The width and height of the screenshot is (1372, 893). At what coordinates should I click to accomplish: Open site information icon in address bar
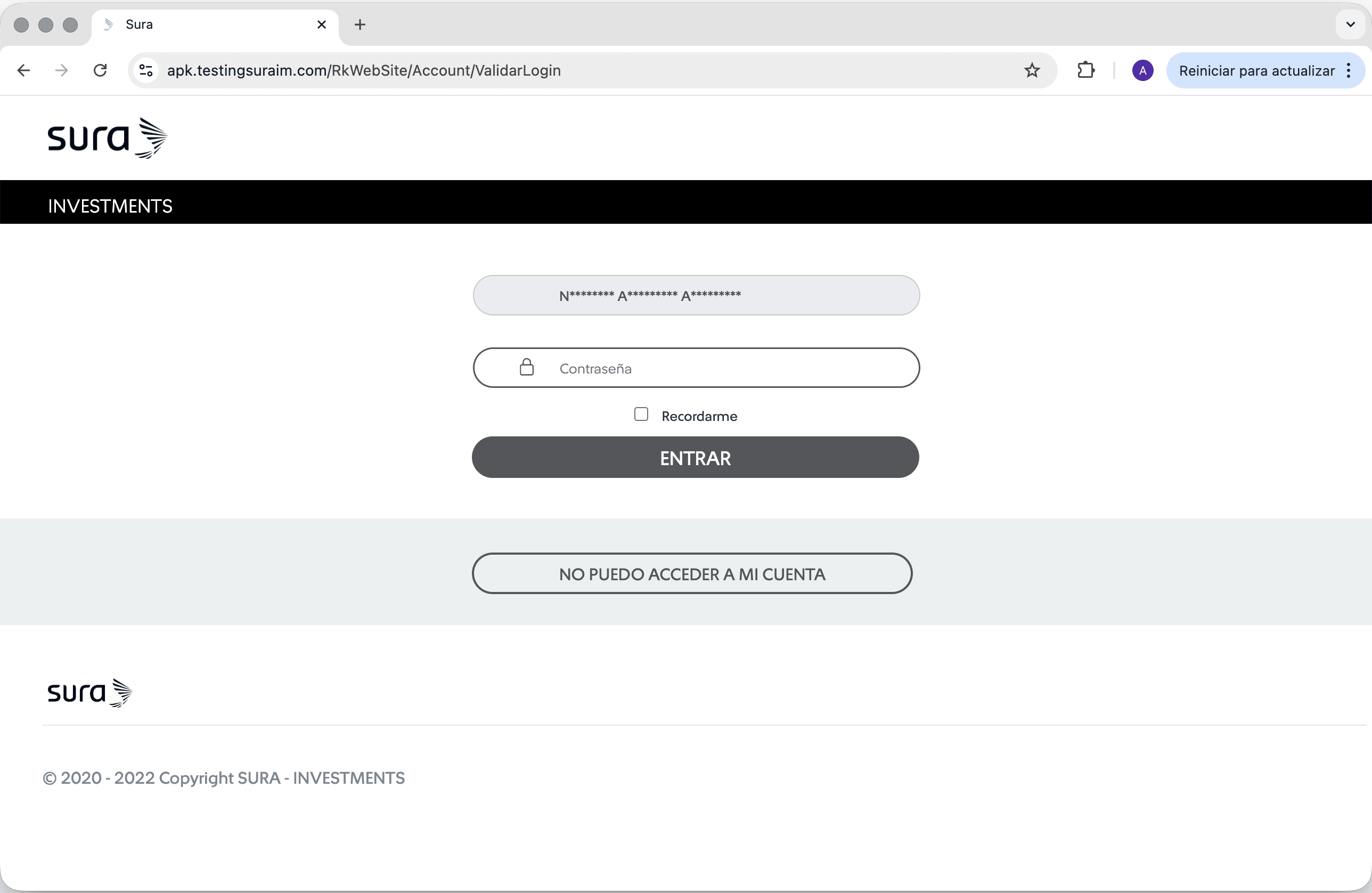pos(146,70)
